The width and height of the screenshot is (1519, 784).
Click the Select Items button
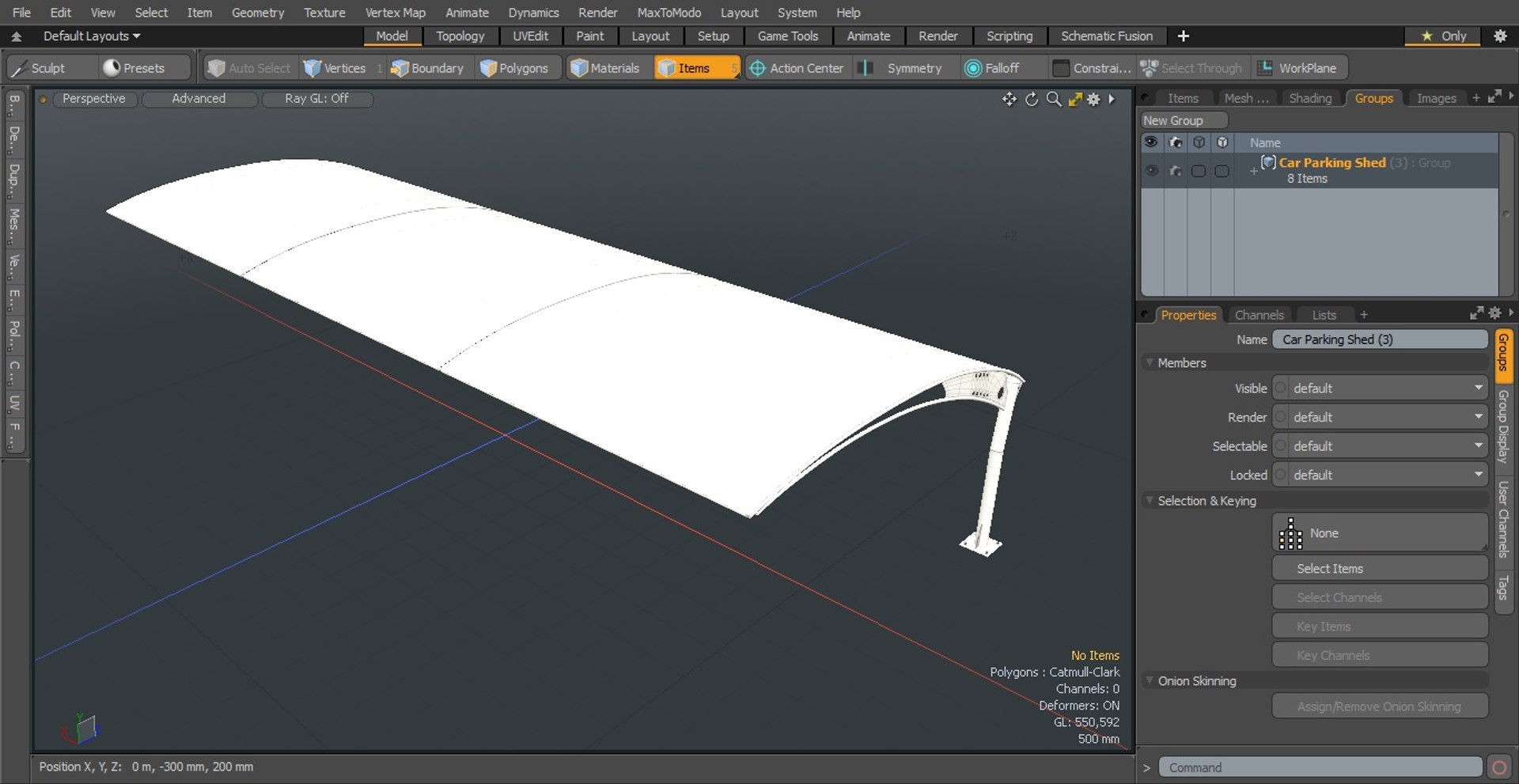coord(1380,569)
